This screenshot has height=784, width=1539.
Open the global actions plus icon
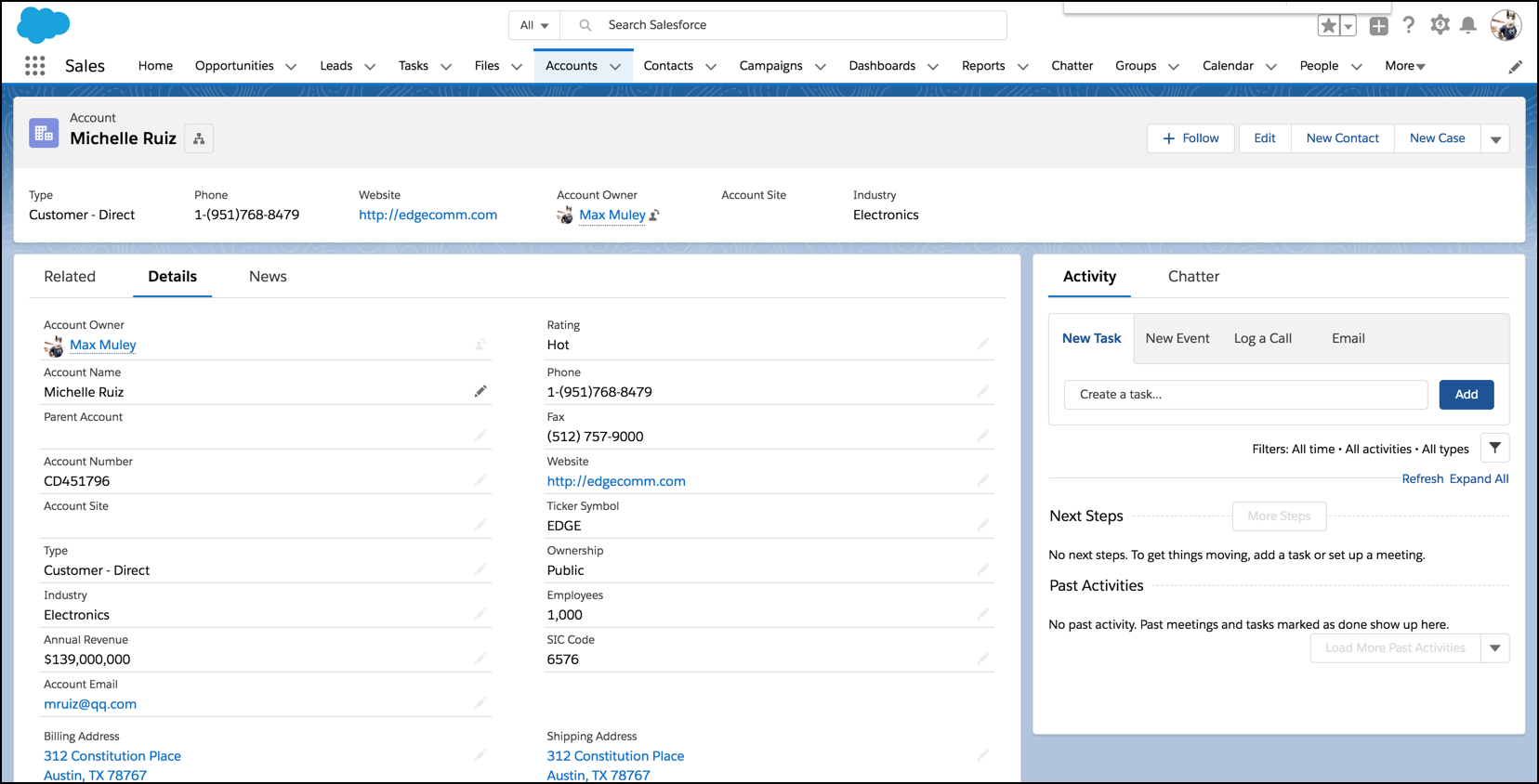1379,26
